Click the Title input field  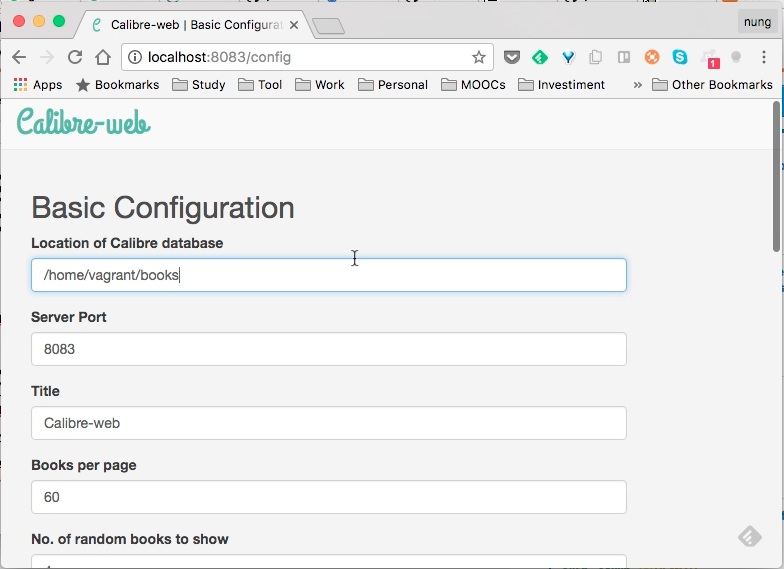click(328, 423)
